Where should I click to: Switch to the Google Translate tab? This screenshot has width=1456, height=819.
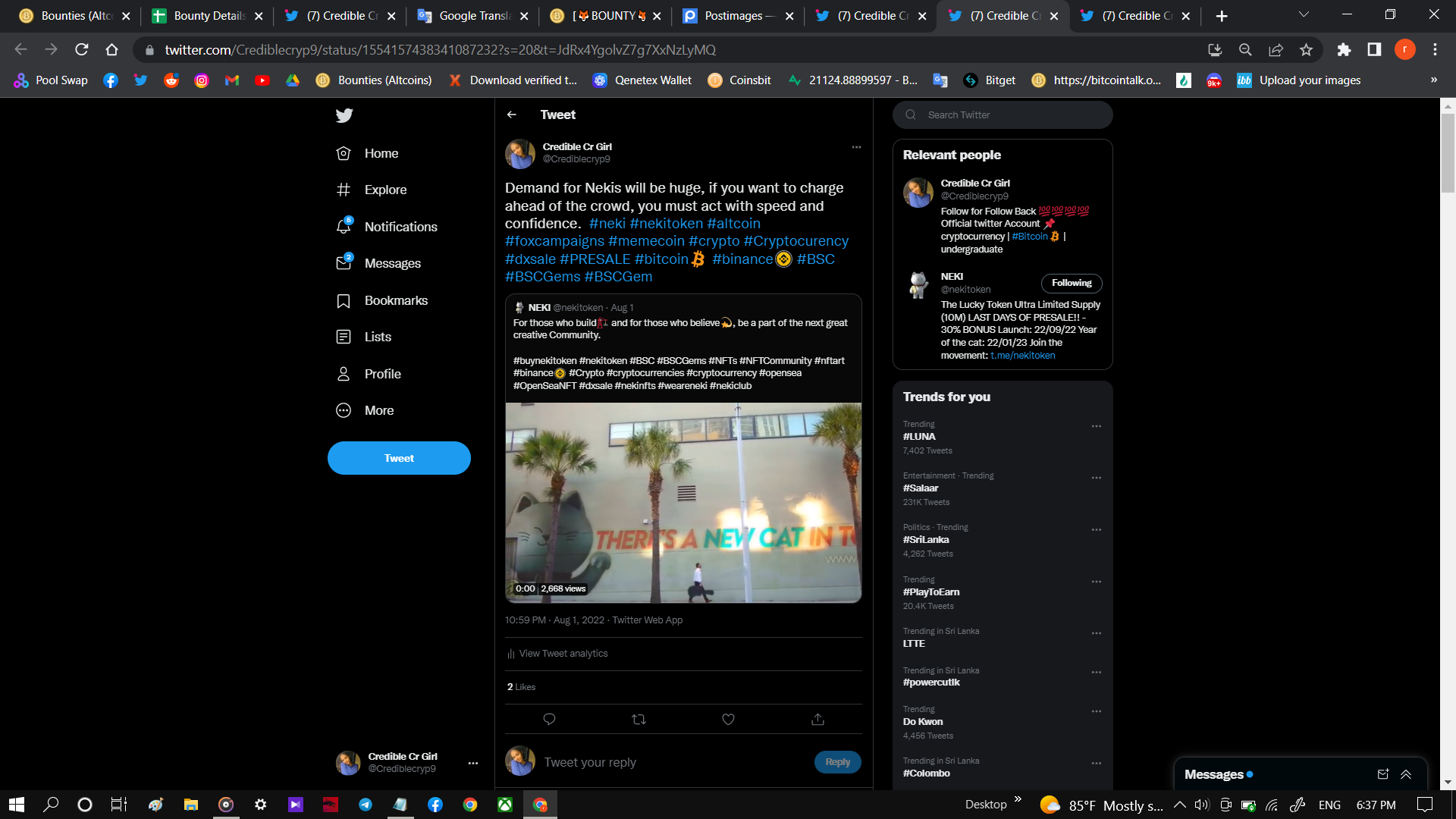pos(472,16)
